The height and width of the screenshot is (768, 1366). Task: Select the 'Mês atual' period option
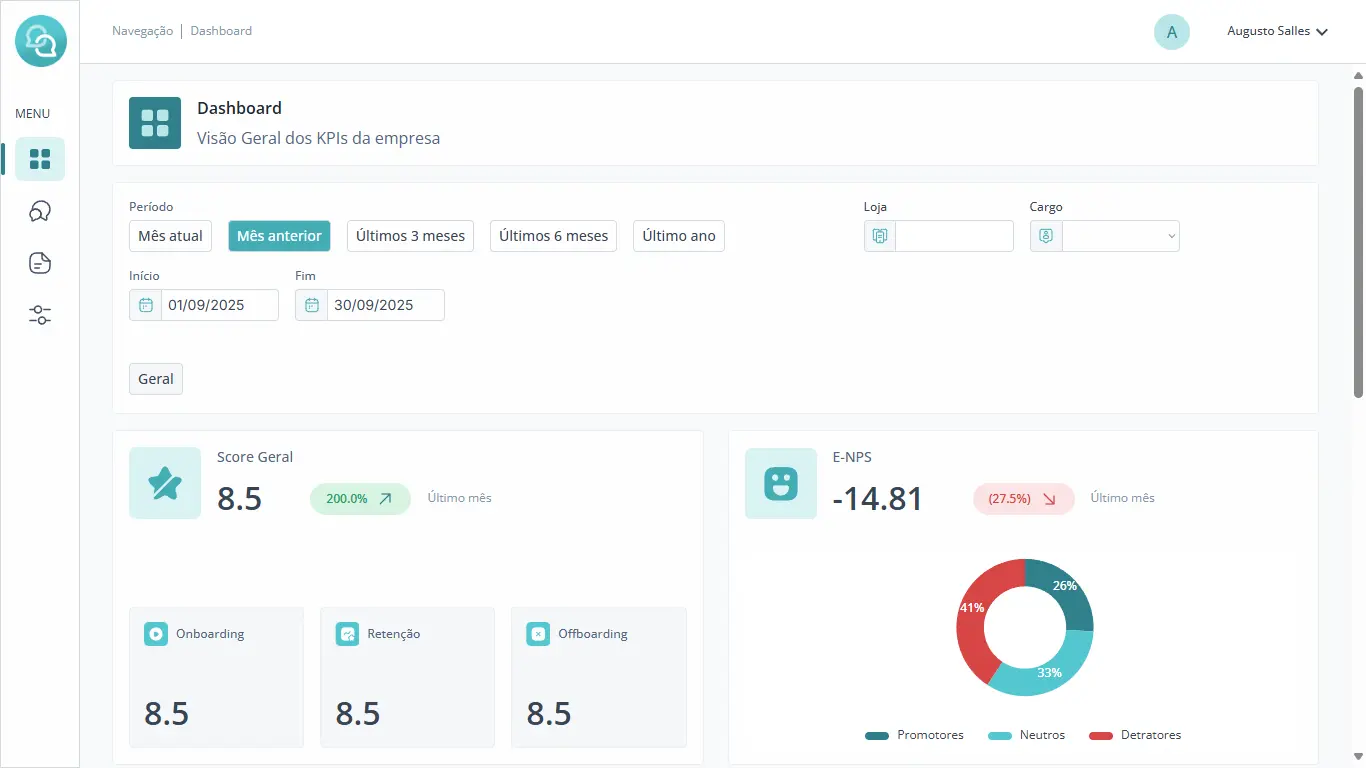[170, 236]
